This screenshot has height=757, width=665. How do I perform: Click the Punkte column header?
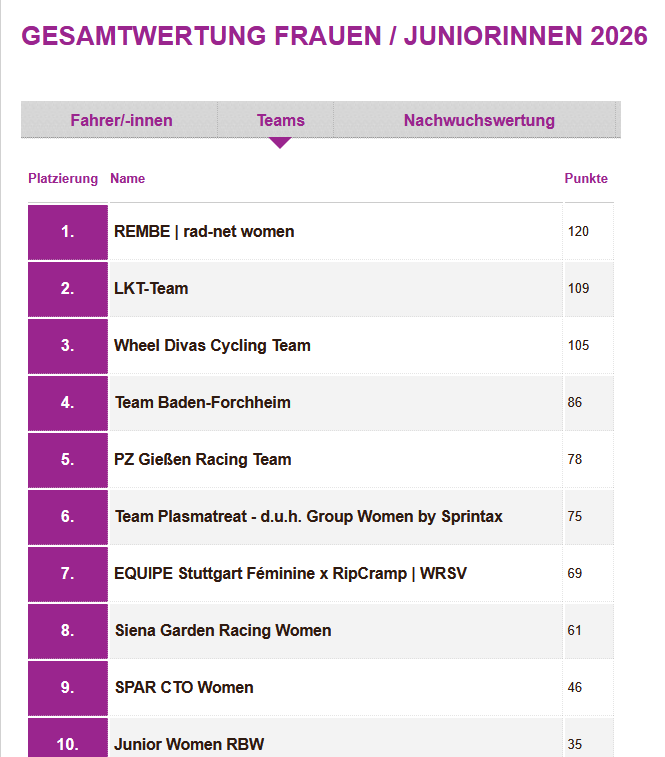coord(586,179)
